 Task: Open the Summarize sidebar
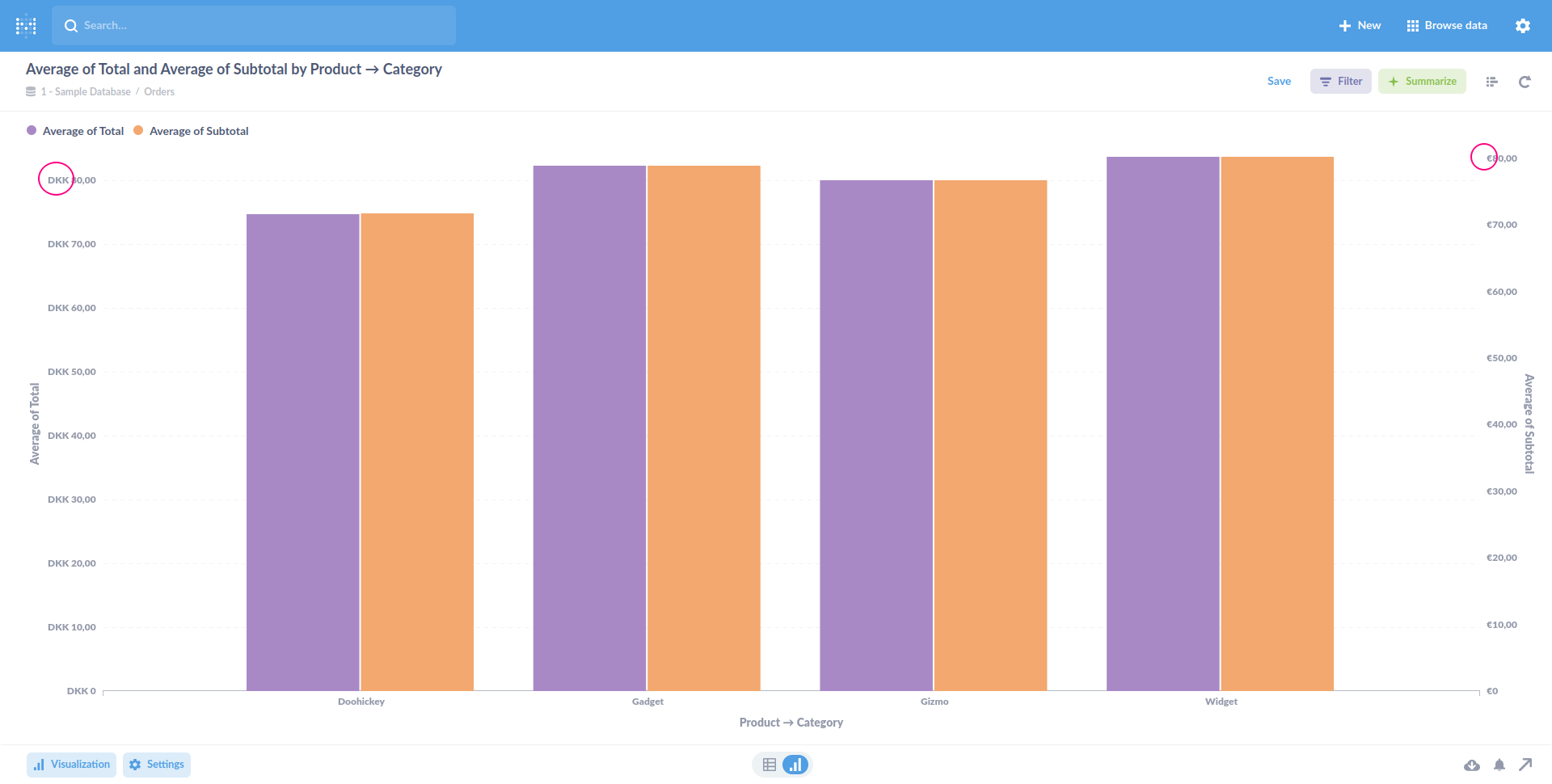coord(1422,81)
